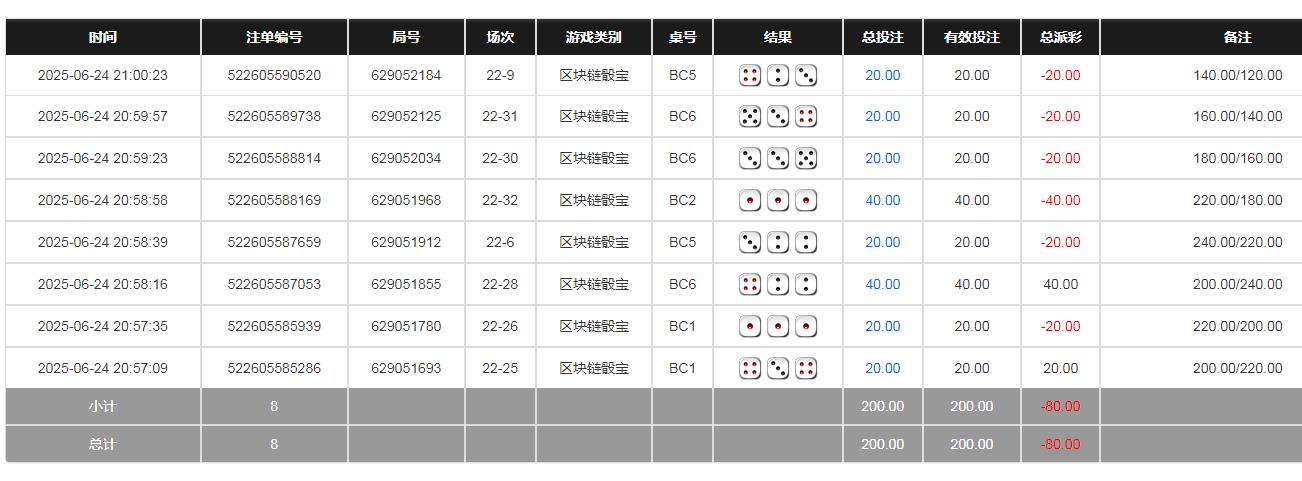The width and height of the screenshot is (1302, 481).
Task: Click the middle one-dot die in the BC2 row
Action: [x=778, y=201]
